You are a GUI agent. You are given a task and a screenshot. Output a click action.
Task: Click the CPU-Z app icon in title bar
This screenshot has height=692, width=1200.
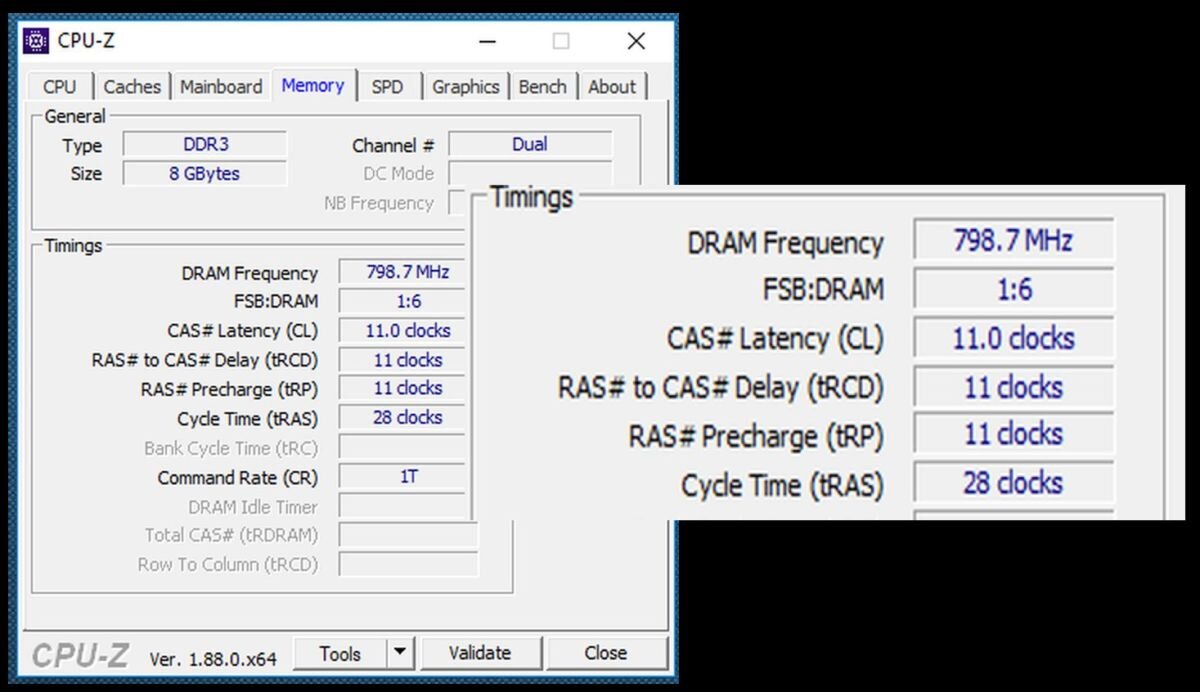point(36,40)
